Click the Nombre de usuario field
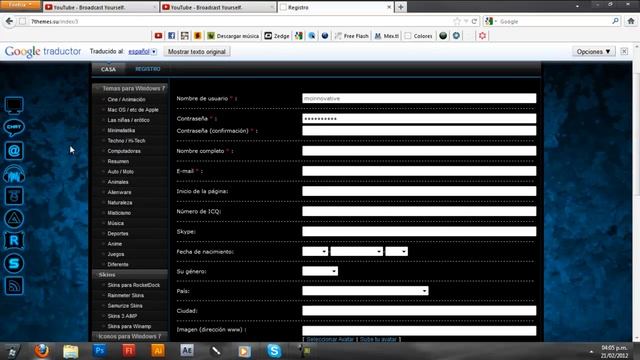The image size is (640, 360). tap(419, 98)
